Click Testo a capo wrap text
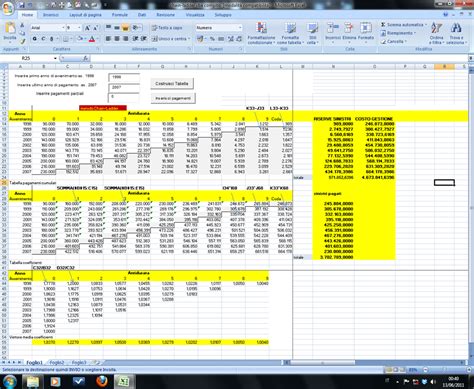This screenshot has height=389, width=474. [x=167, y=28]
